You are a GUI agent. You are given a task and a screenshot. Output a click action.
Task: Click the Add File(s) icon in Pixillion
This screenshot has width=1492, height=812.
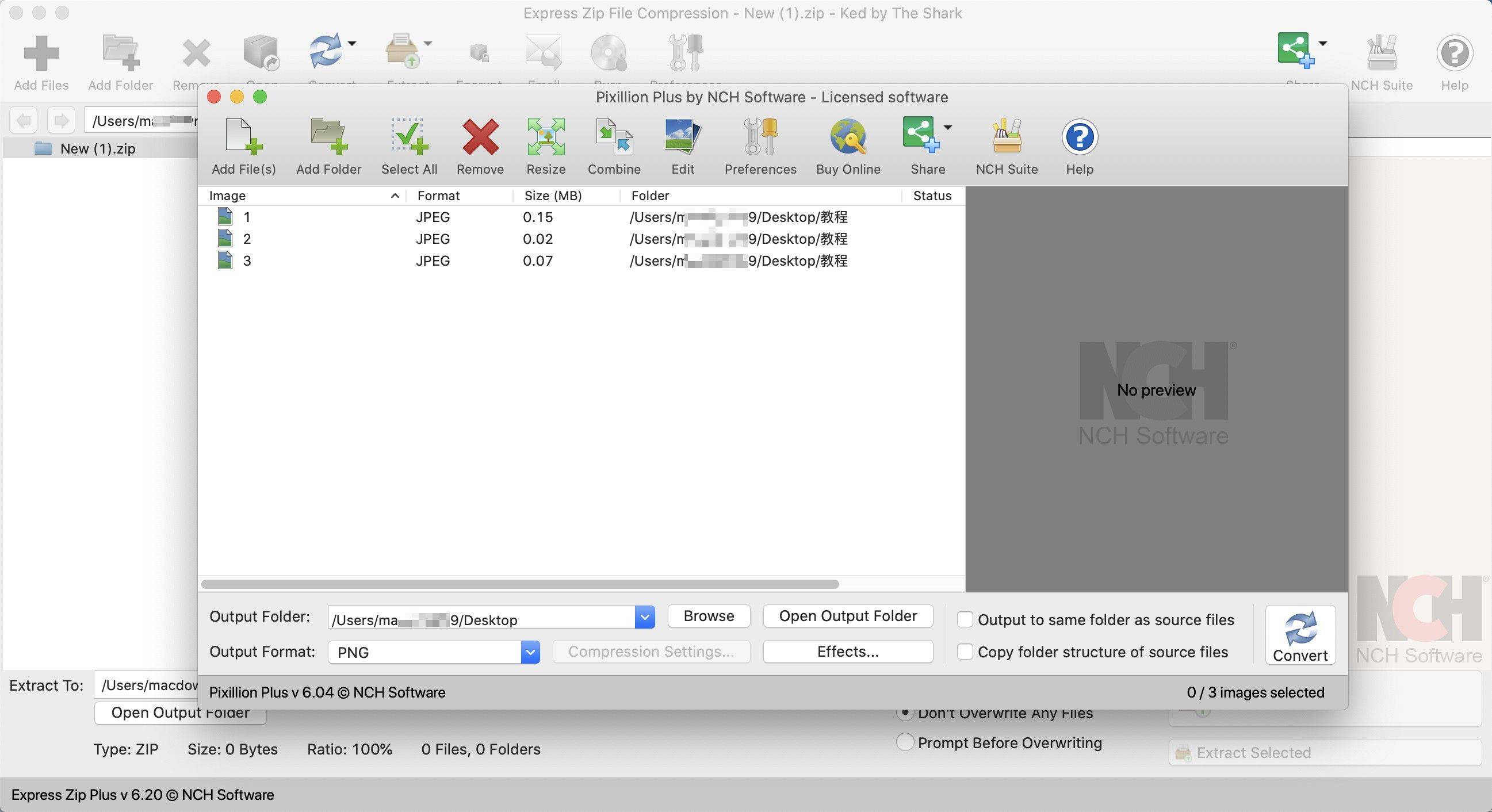244,137
